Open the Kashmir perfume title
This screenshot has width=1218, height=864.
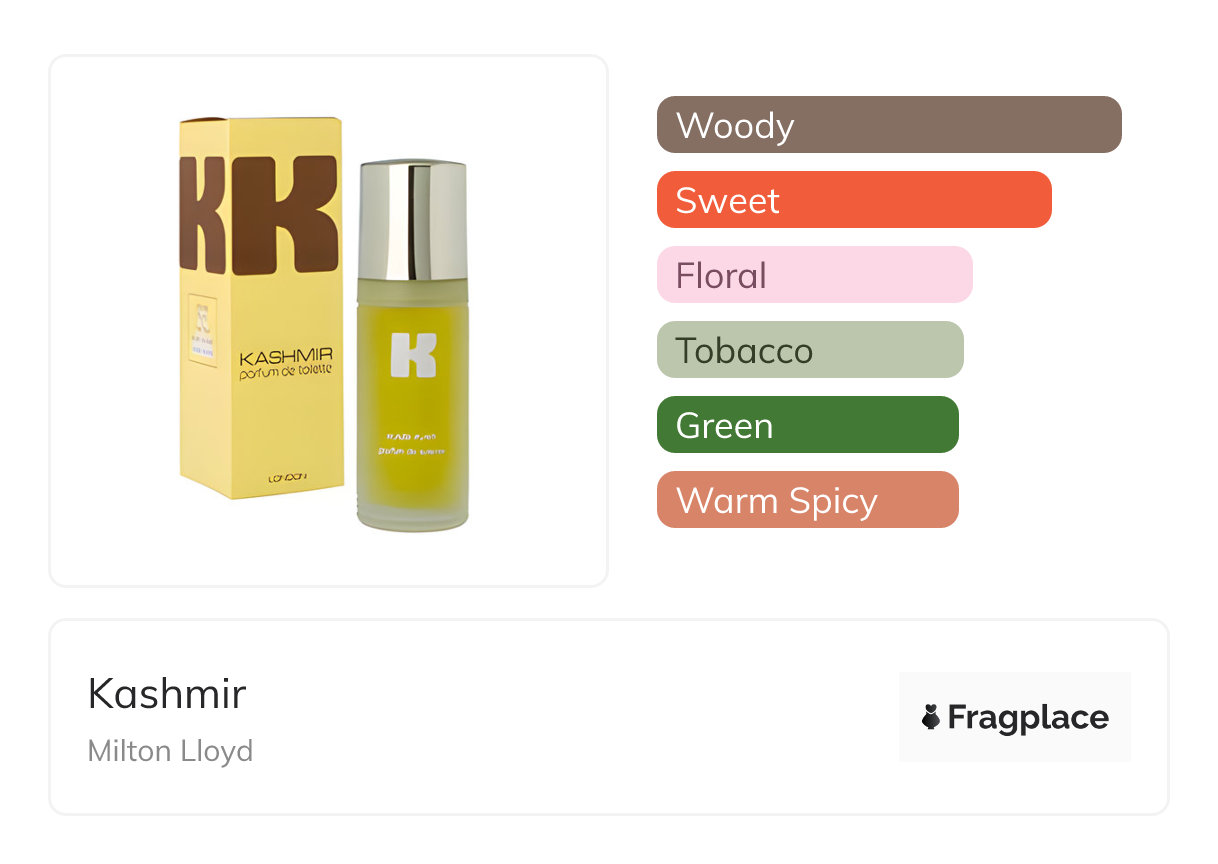pos(167,694)
